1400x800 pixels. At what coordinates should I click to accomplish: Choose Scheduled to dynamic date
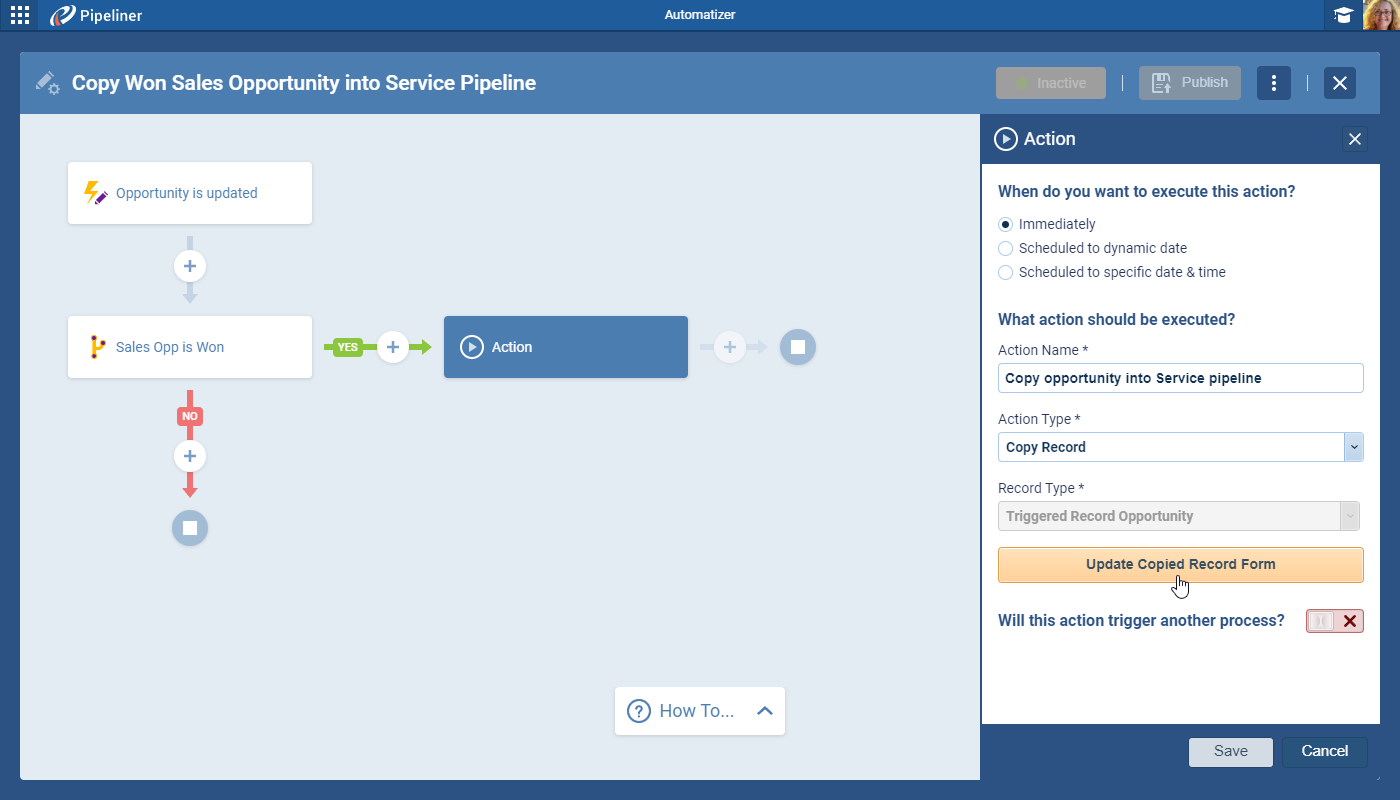pyautogui.click(x=1006, y=248)
